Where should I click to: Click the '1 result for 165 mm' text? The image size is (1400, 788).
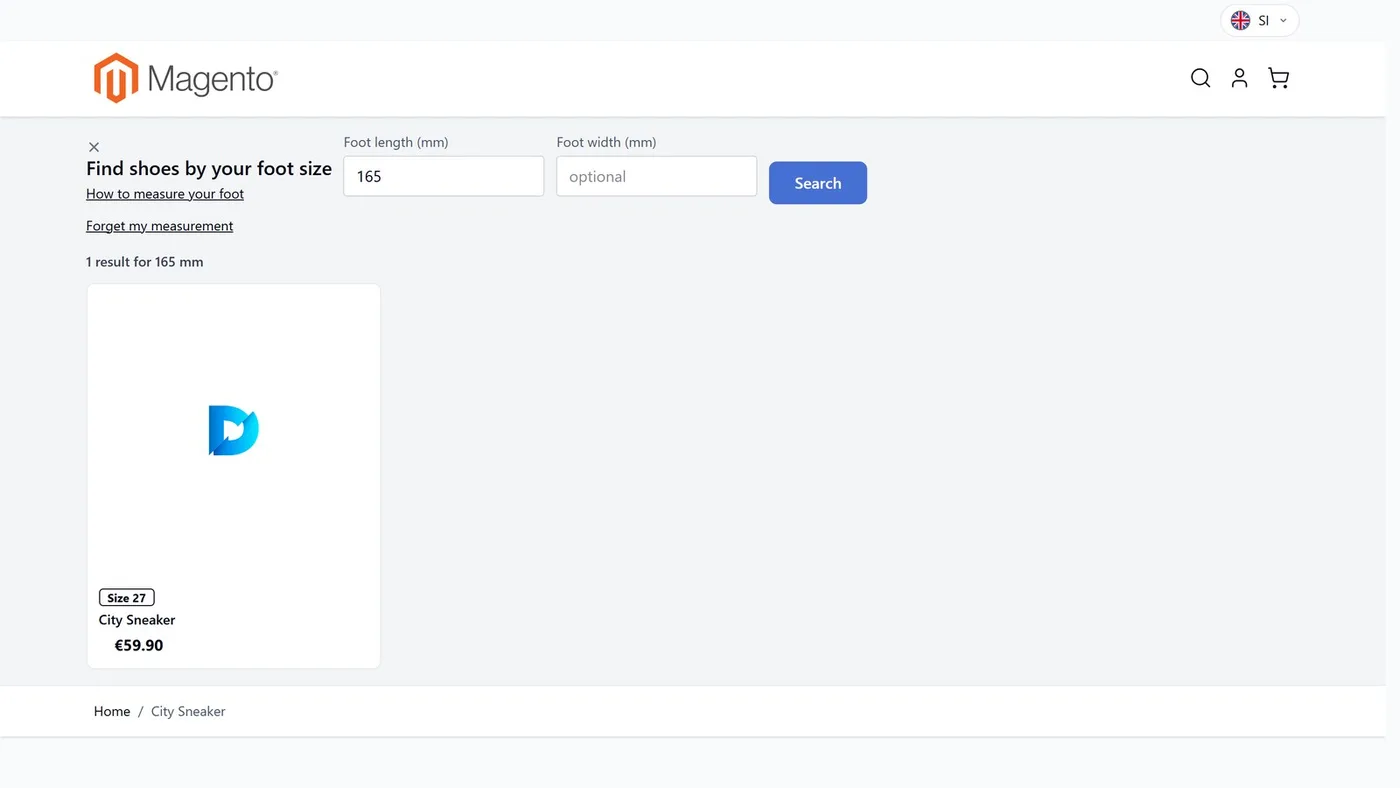pos(145,262)
